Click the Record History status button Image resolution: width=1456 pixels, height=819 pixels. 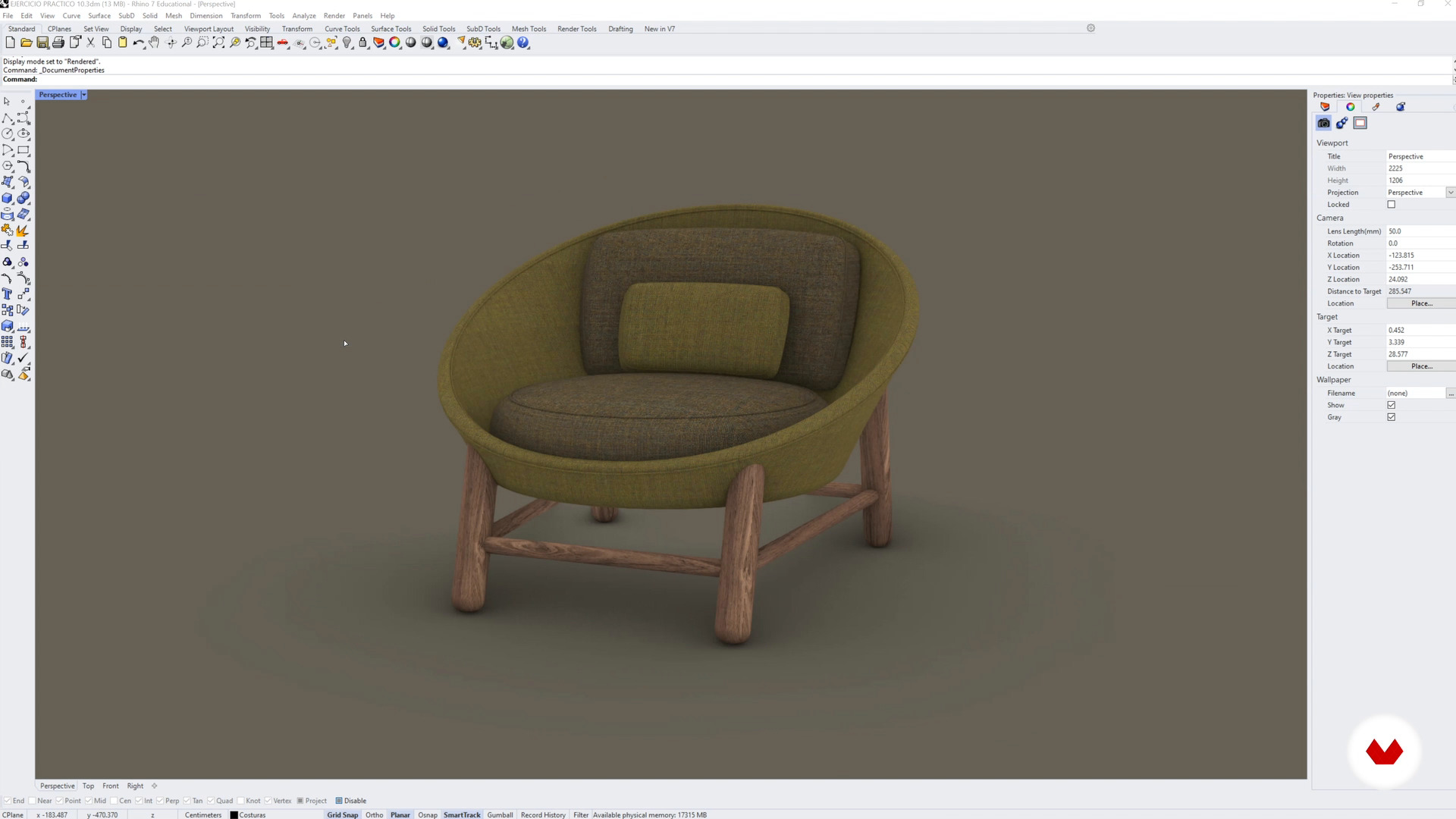click(x=543, y=815)
